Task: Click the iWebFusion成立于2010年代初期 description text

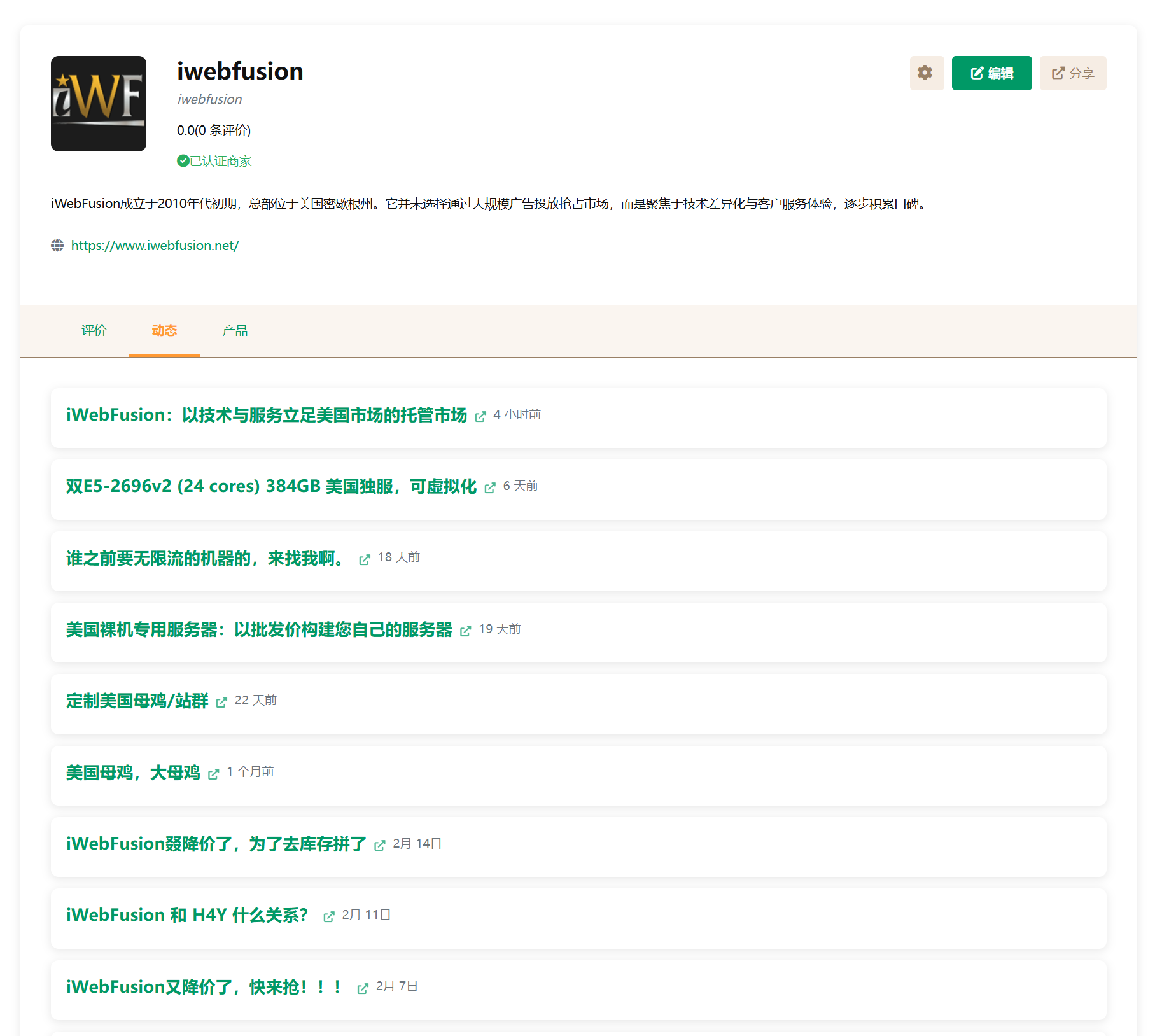Action: (x=490, y=204)
